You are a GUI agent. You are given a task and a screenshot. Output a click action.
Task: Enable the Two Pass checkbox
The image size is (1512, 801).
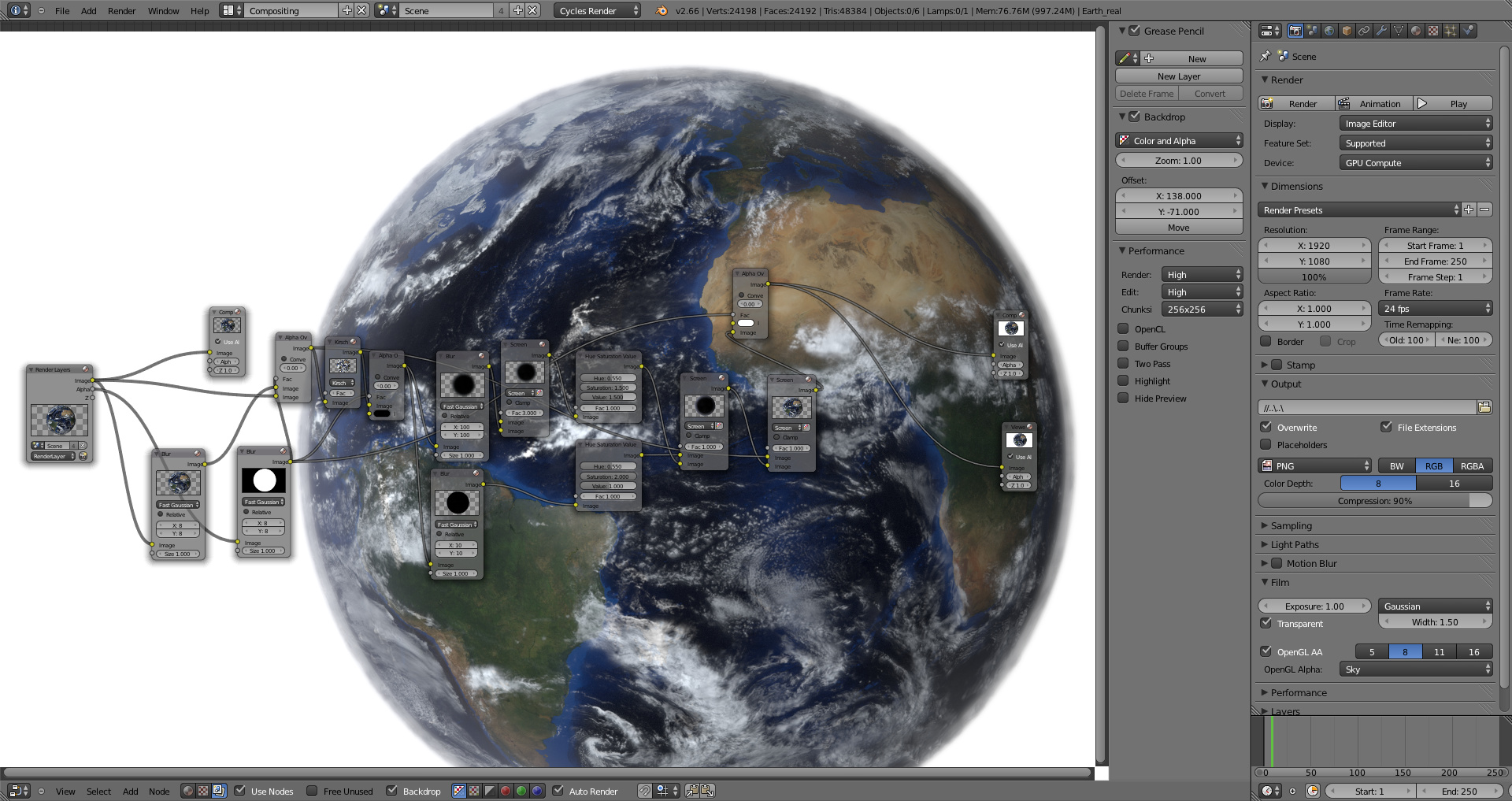click(x=1124, y=363)
